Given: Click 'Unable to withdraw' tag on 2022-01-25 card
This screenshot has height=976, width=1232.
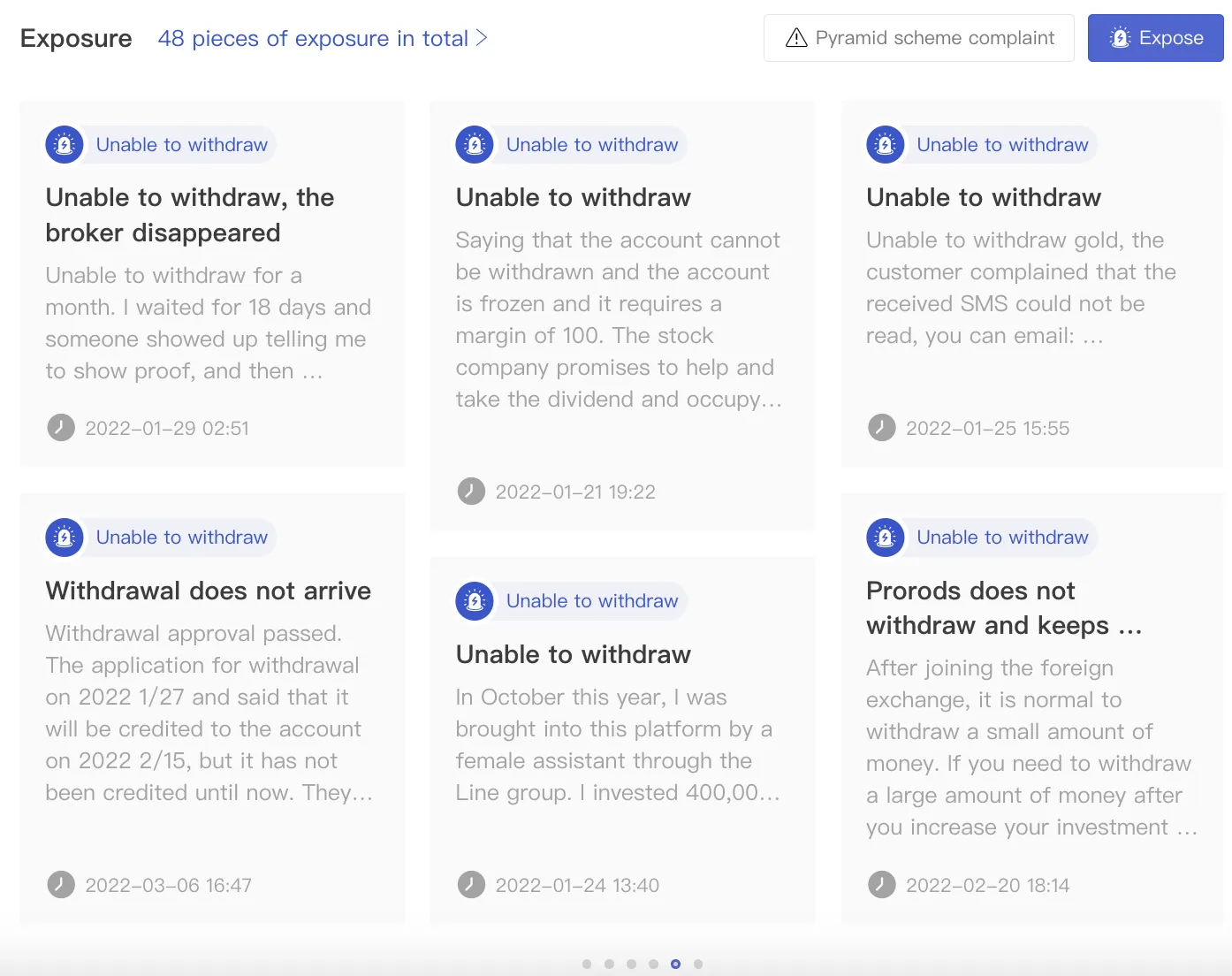Looking at the screenshot, I should (x=1002, y=144).
